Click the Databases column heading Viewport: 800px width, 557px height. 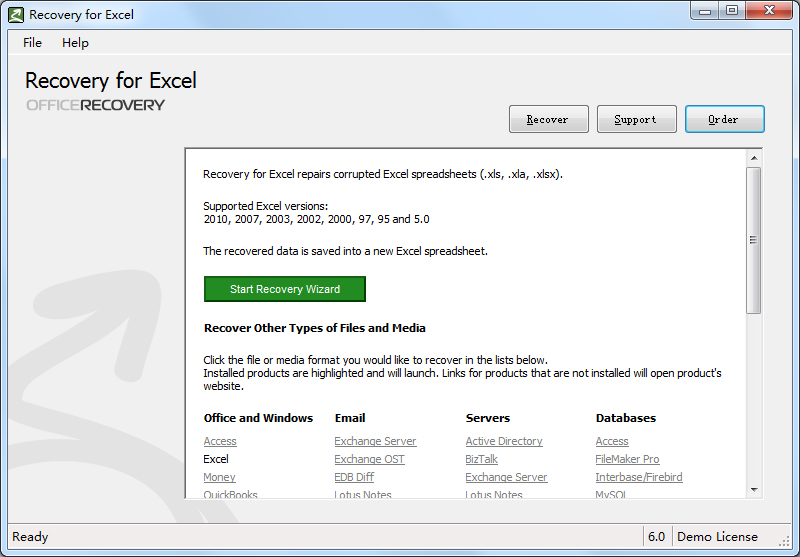click(626, 418)
